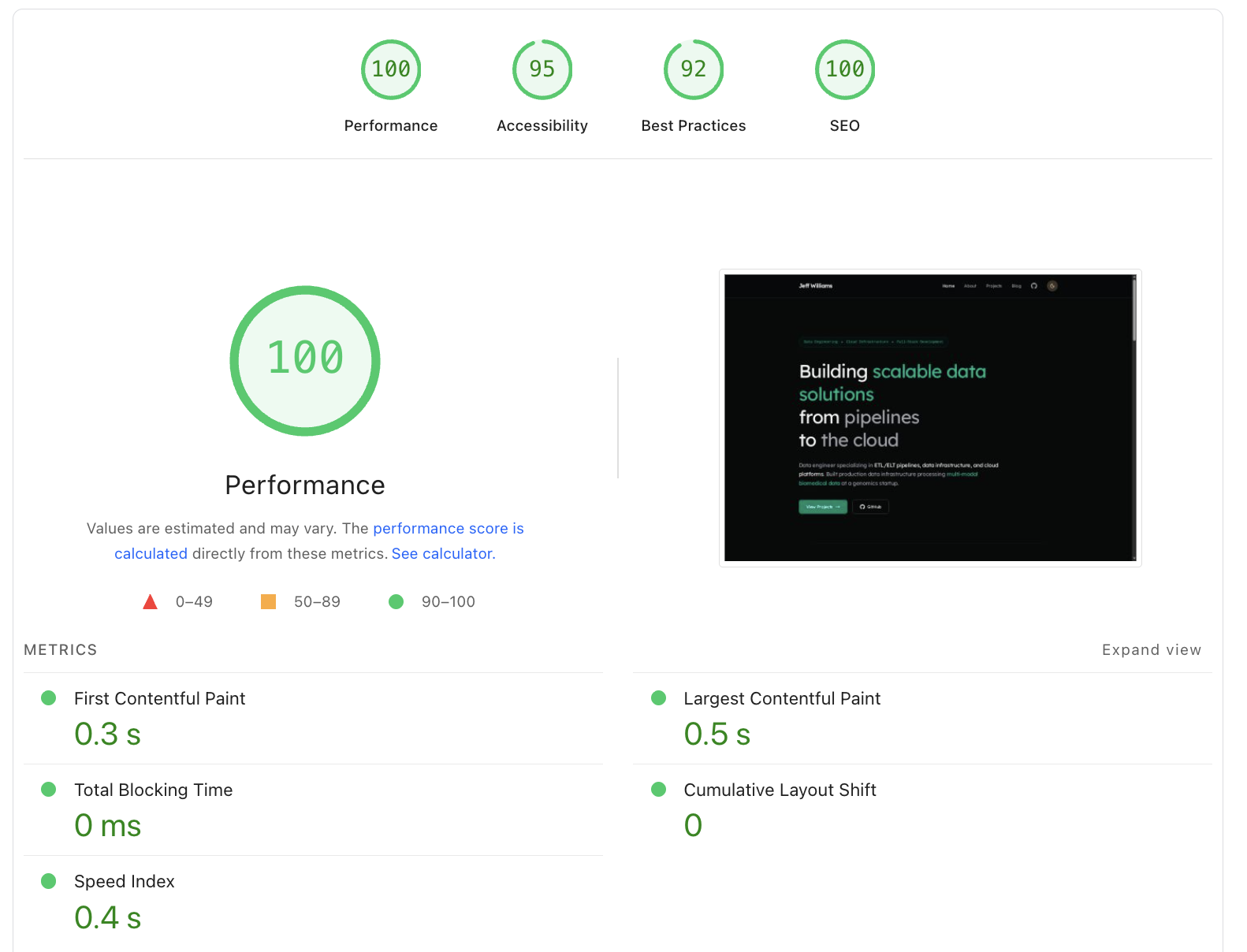Click the large 100 Performance gauge
This screenshot has height=952, width=1247.
tap(305, 361)
